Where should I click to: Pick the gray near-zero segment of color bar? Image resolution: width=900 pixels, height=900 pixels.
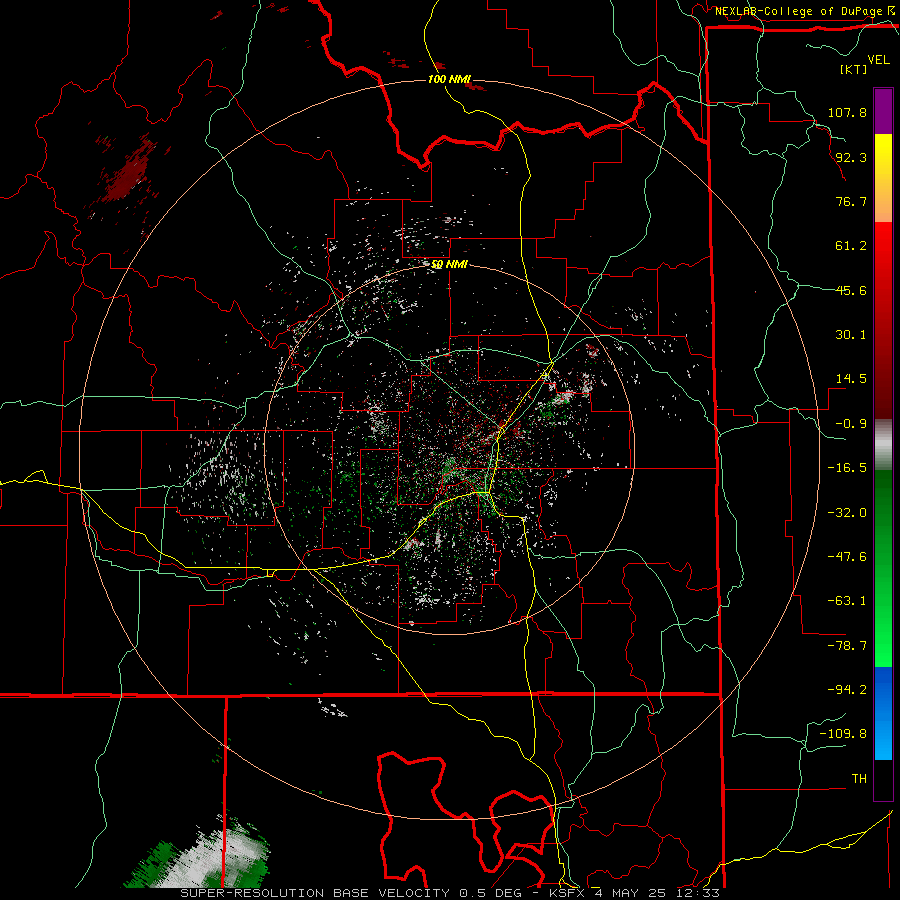[x=883, y=445]
